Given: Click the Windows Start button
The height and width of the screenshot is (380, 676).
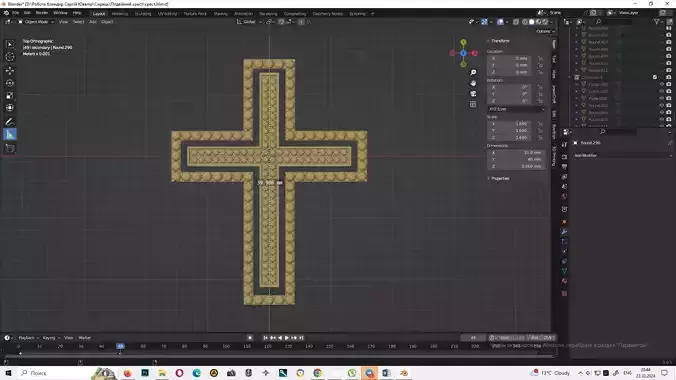Looking at the screenshot, I should point(8,373).
